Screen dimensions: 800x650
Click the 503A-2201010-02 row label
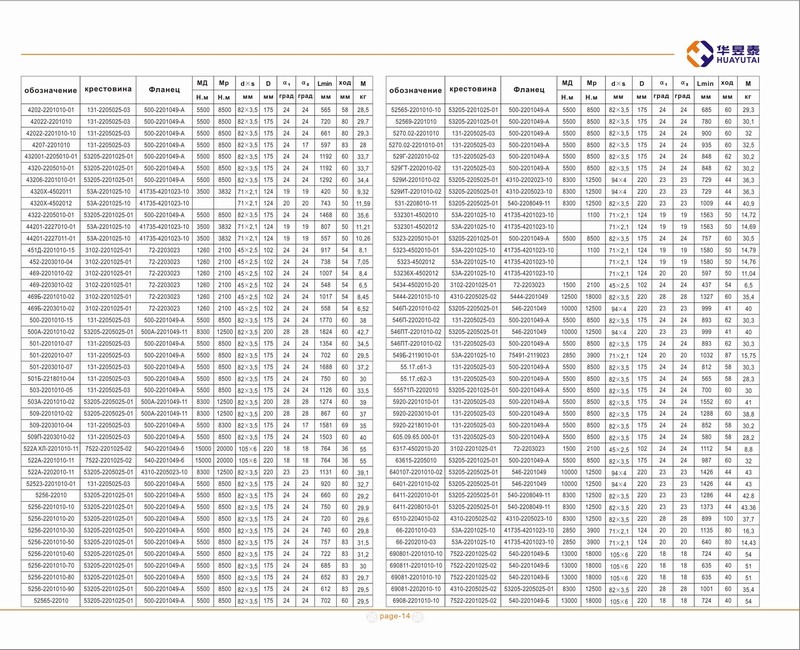51,402
